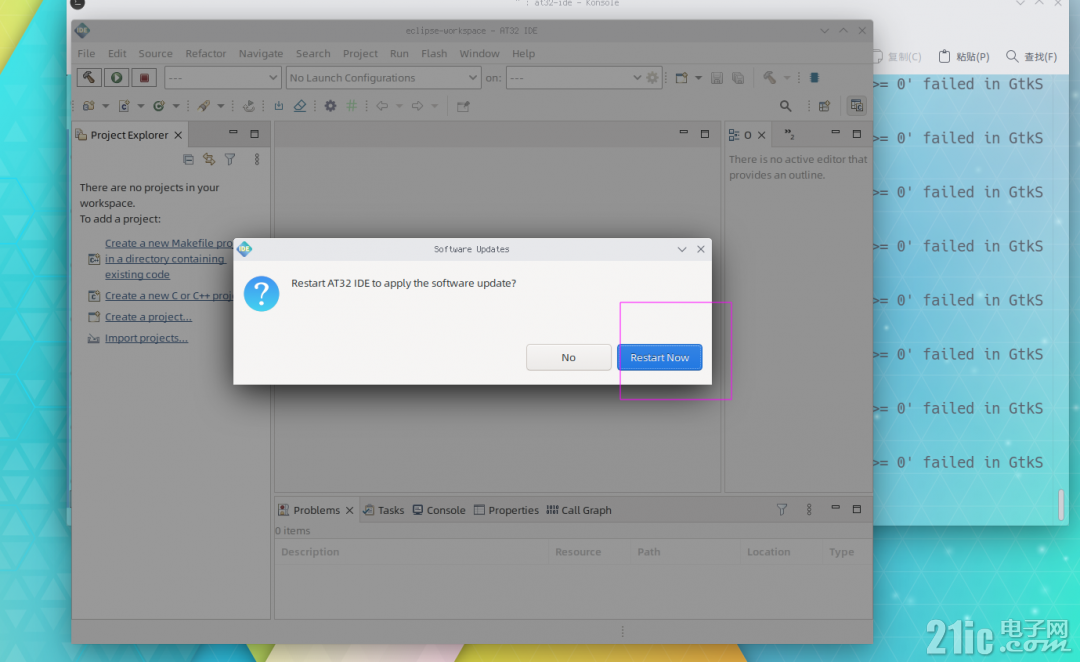1080x662 pixels.
Task: Expand the New wizard dropdown arrow
Action: click(698, 78)
